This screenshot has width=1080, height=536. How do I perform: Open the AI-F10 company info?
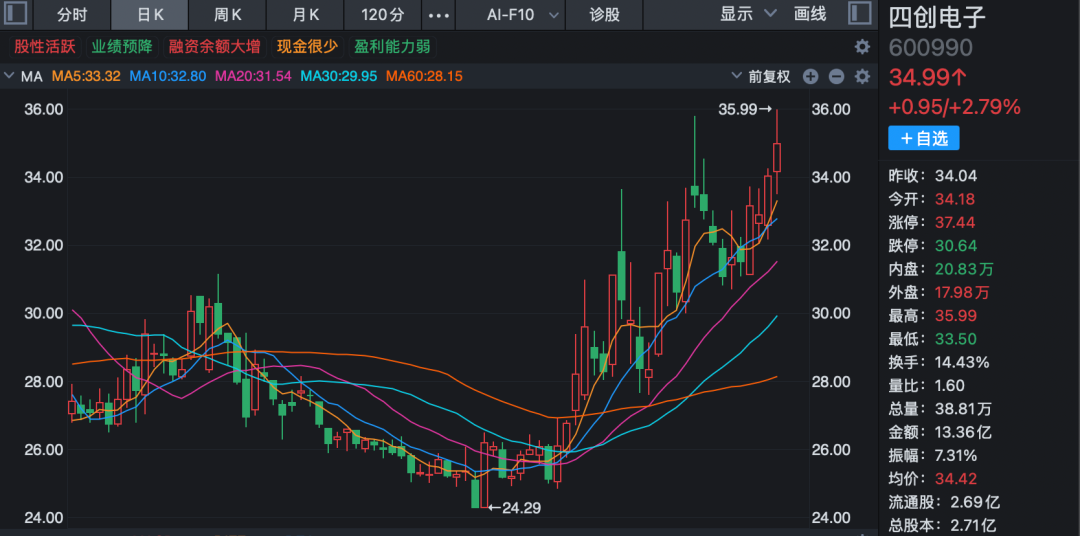coord(510,15)
